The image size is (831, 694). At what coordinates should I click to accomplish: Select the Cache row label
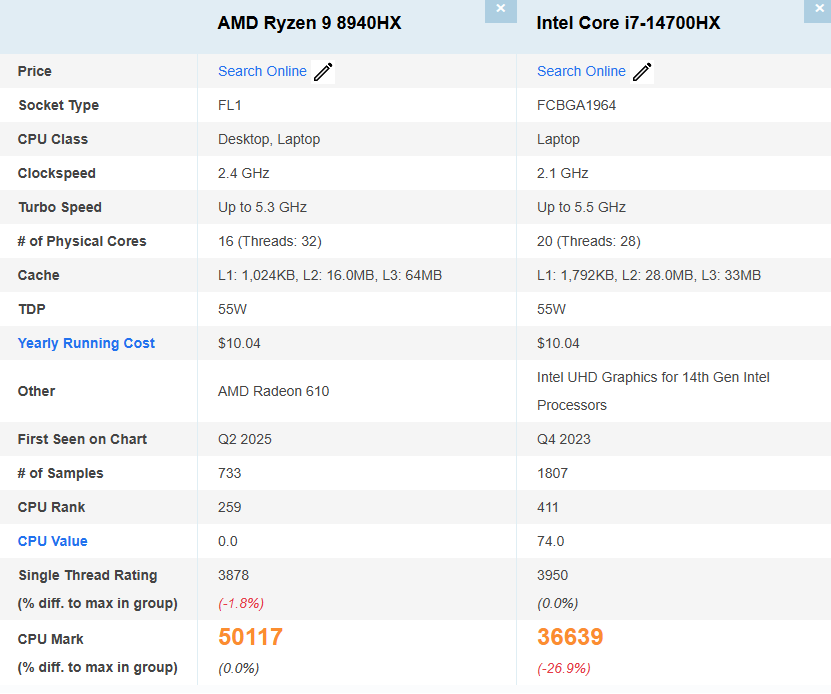click(38, 275)
